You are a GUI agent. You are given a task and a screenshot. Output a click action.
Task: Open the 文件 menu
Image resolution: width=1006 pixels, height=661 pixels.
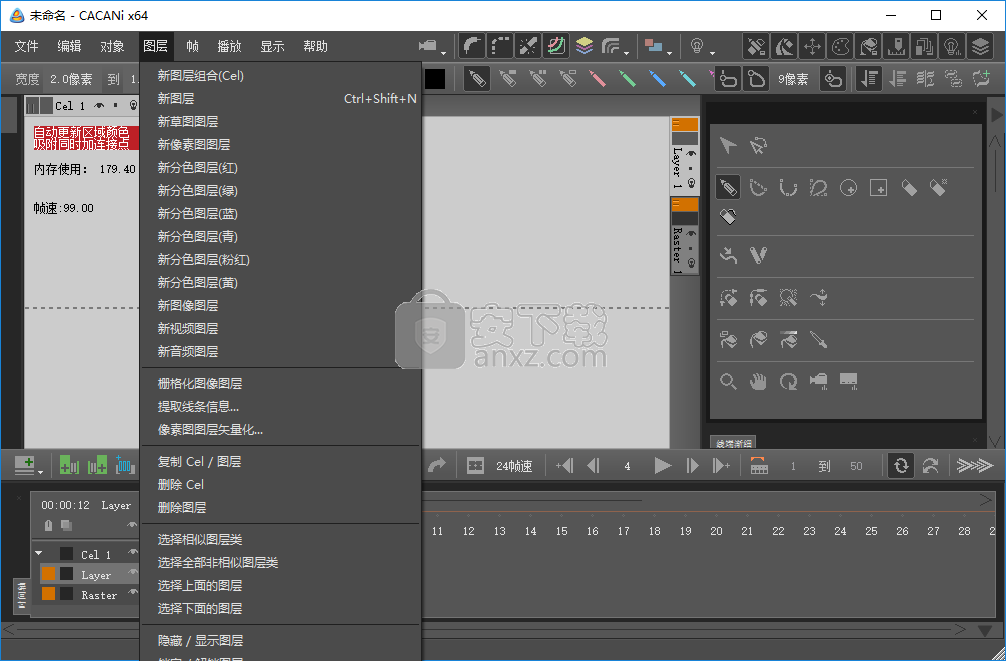click(x=26, y=46)
